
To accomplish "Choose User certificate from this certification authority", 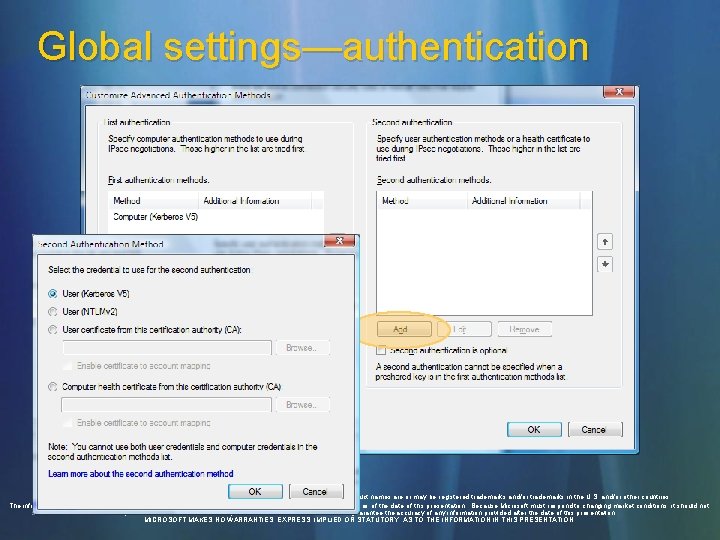I will [53, 330].
